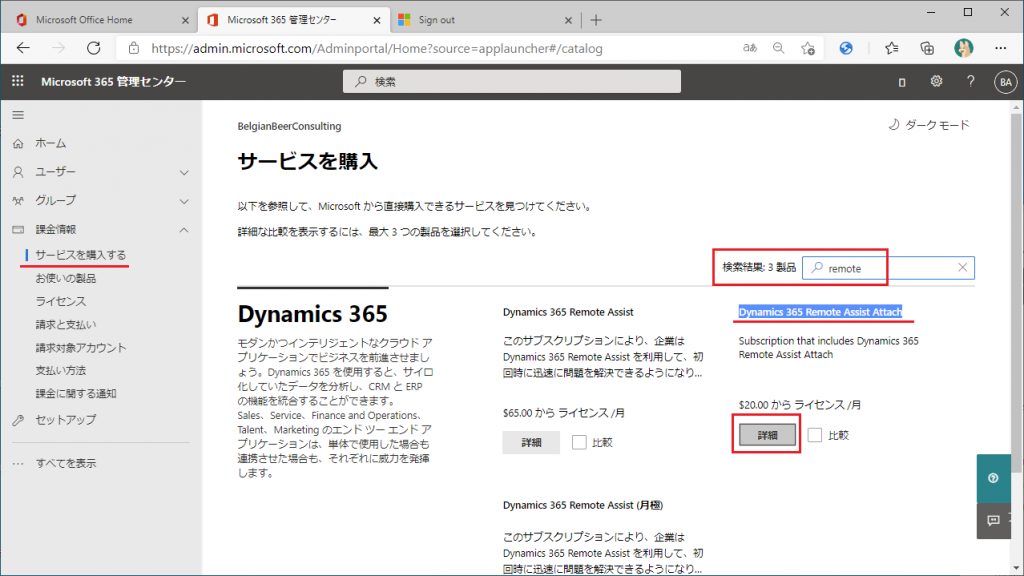Add this page to favorites with the star icon
Screen dimensions: 1024x576
pyautogui.click(x=808, y=48)
